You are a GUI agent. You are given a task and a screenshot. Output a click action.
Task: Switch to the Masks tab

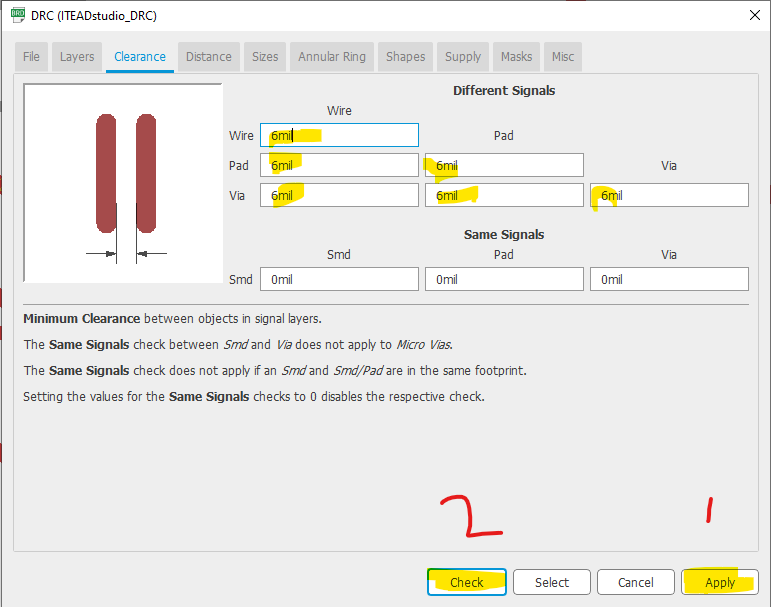[x=516, y=57]
